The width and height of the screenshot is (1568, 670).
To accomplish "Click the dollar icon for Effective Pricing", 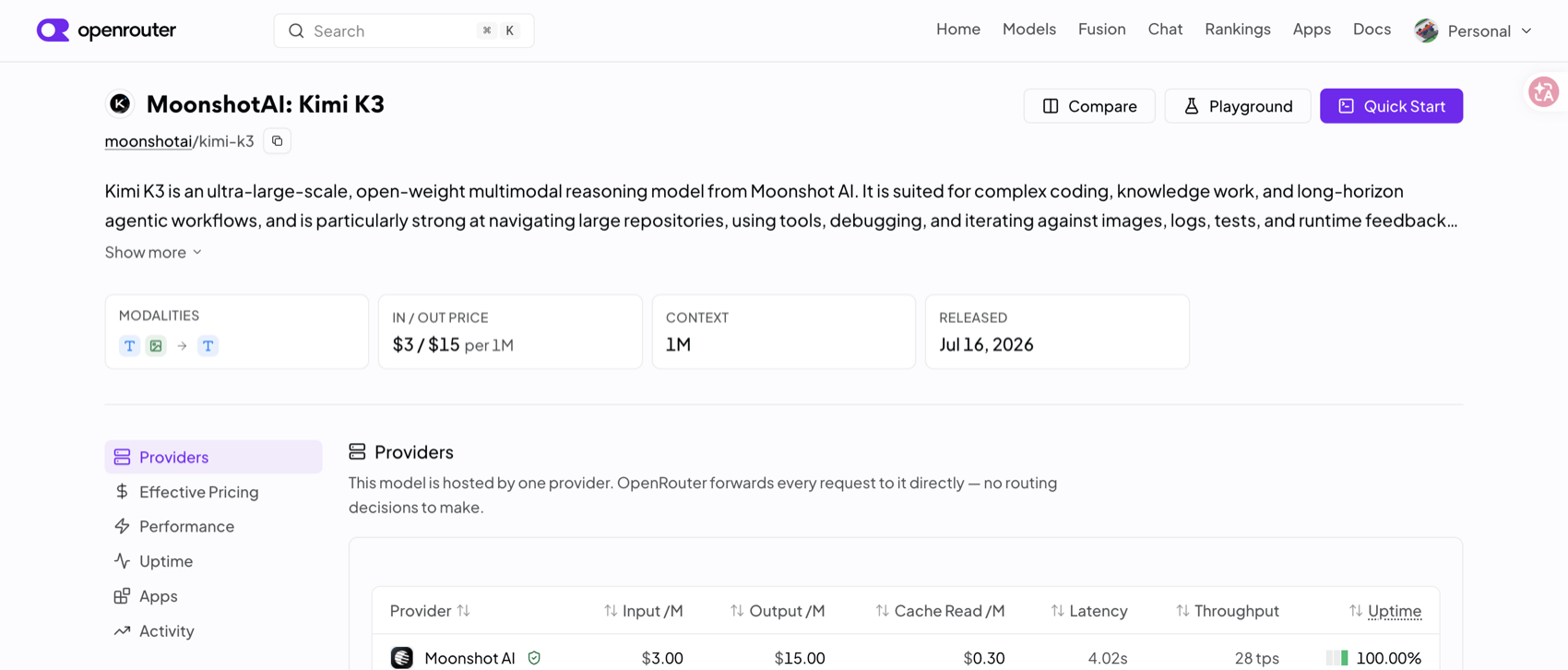I will point(122,492).
